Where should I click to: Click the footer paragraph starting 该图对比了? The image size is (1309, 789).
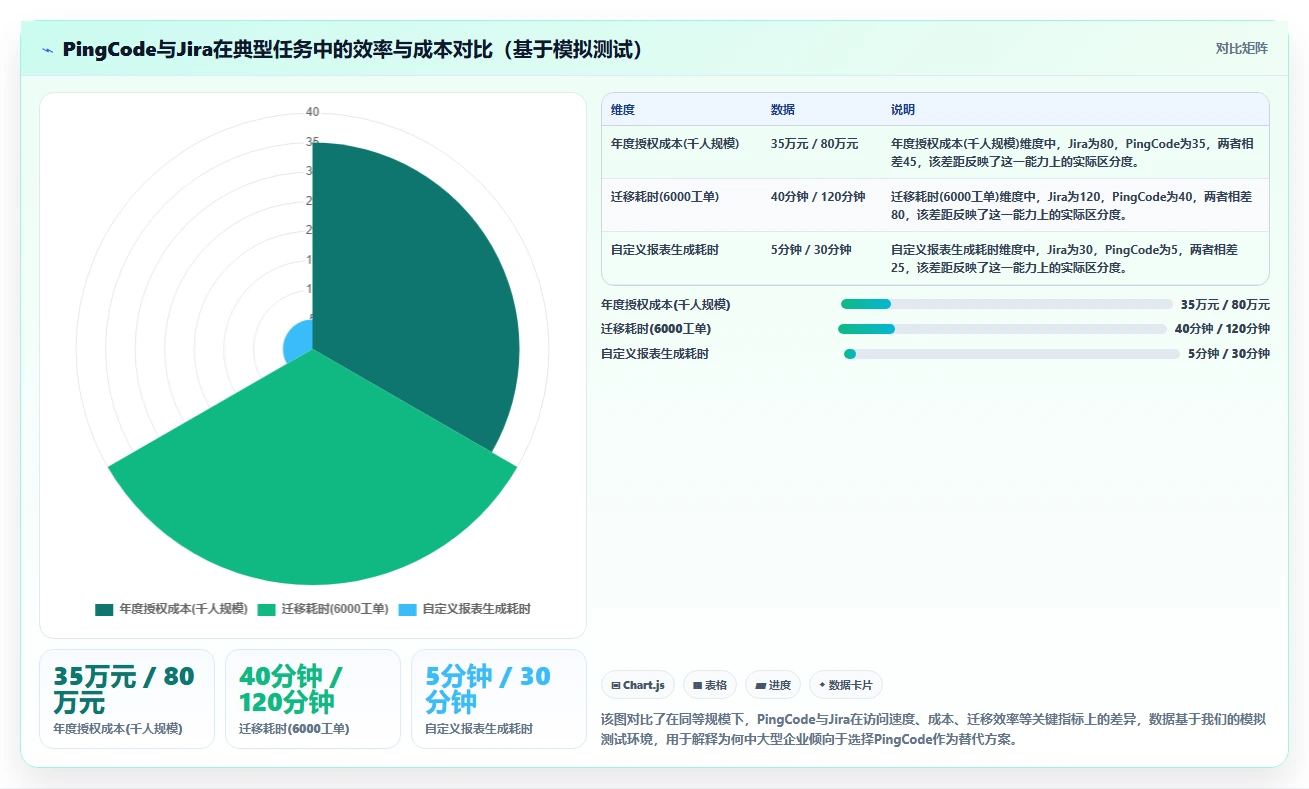click(934, 730)
